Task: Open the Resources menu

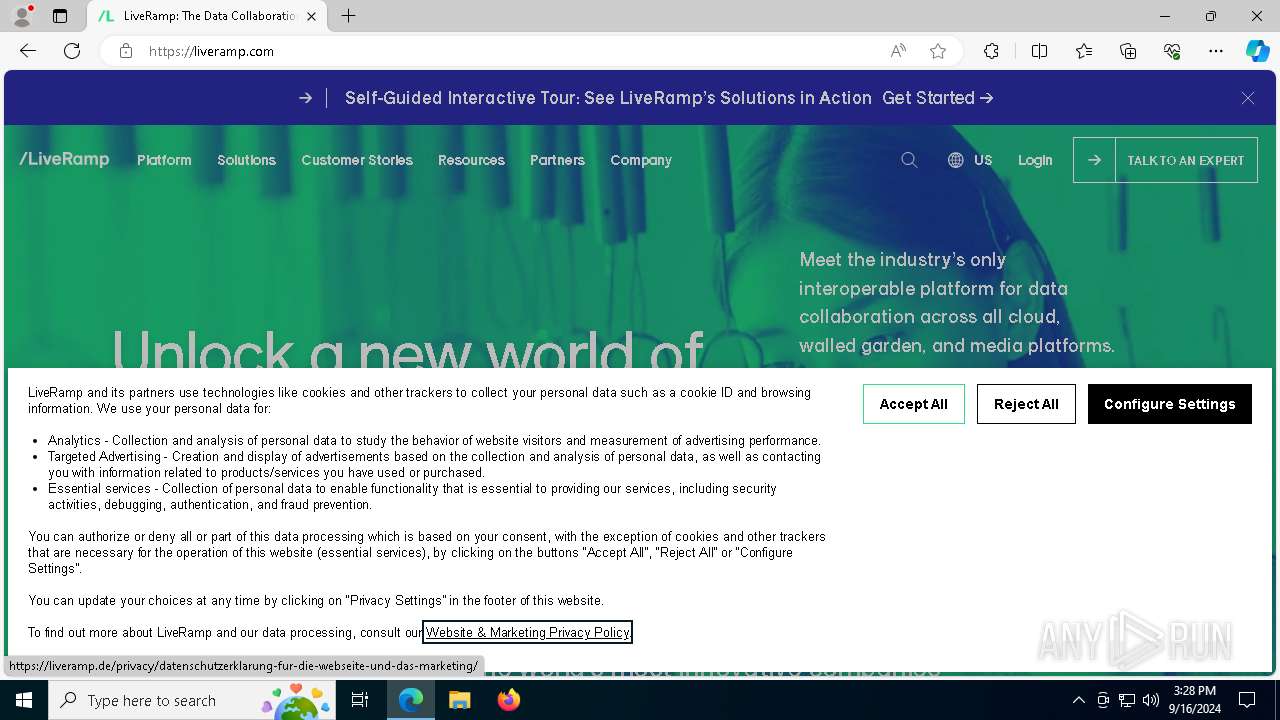Action: (471, 160)
